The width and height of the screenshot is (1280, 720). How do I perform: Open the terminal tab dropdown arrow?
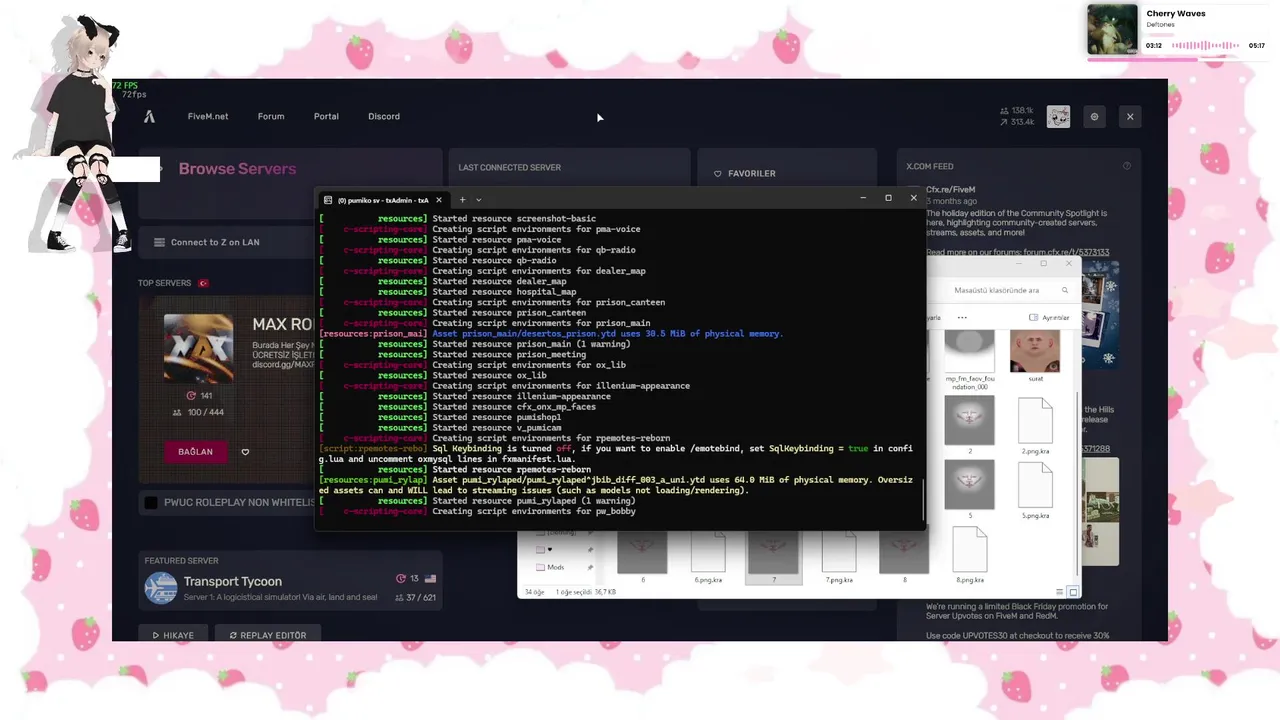coord(478,200)
